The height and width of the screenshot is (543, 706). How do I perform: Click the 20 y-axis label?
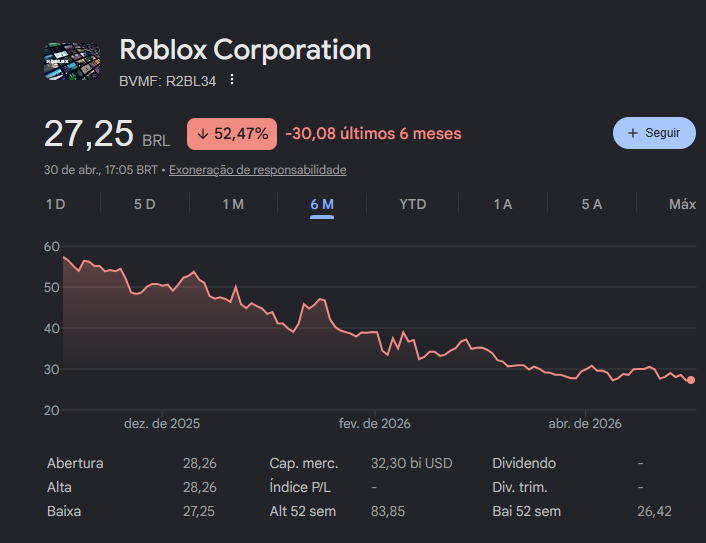[x=52, y=410]
